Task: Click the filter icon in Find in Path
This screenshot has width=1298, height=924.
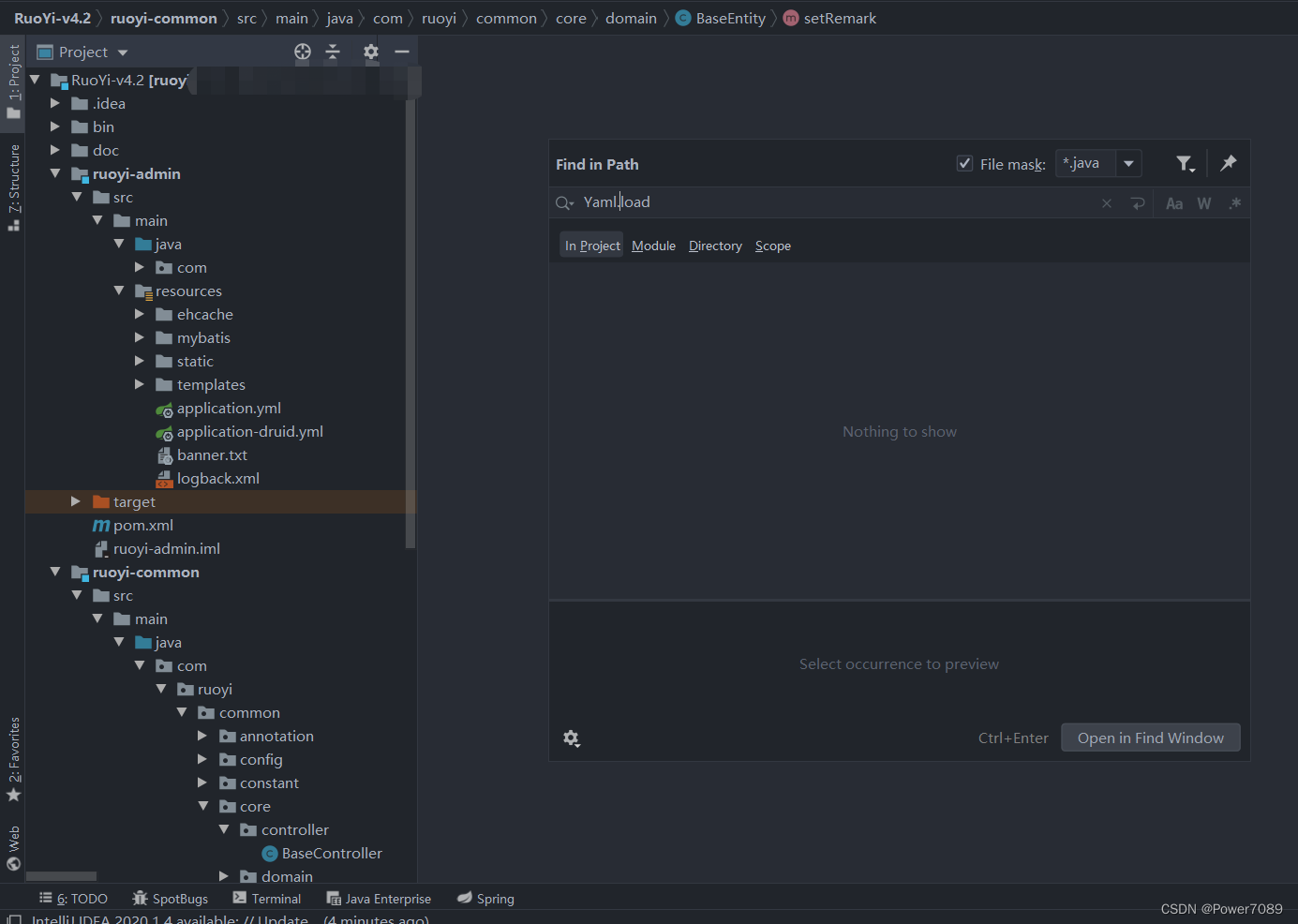Action: coord(1186,164)
